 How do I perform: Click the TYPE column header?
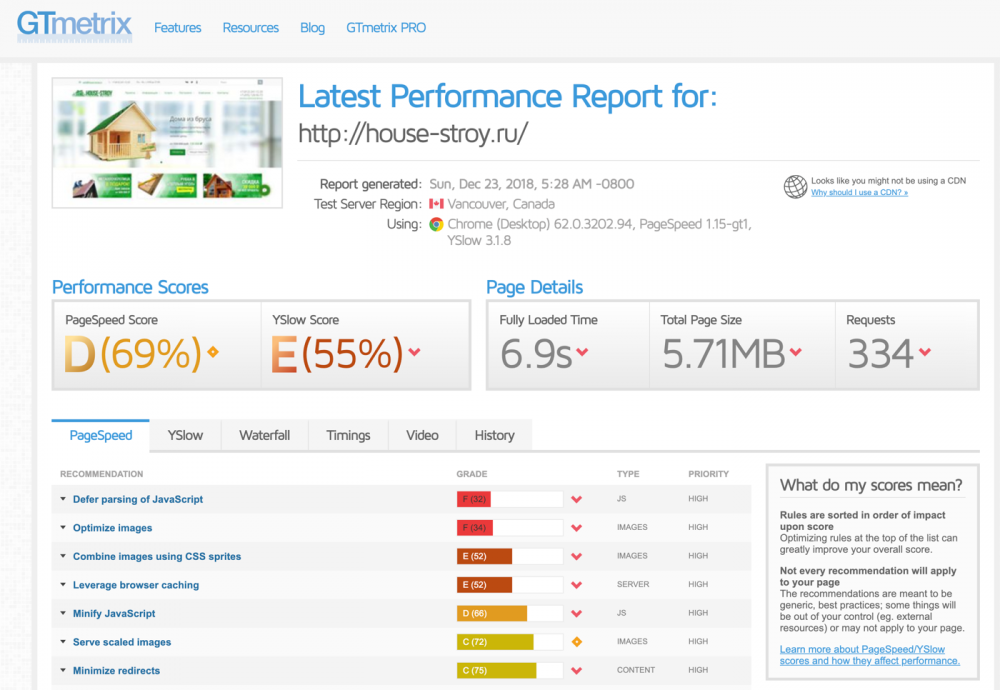(x=628, y=474)
